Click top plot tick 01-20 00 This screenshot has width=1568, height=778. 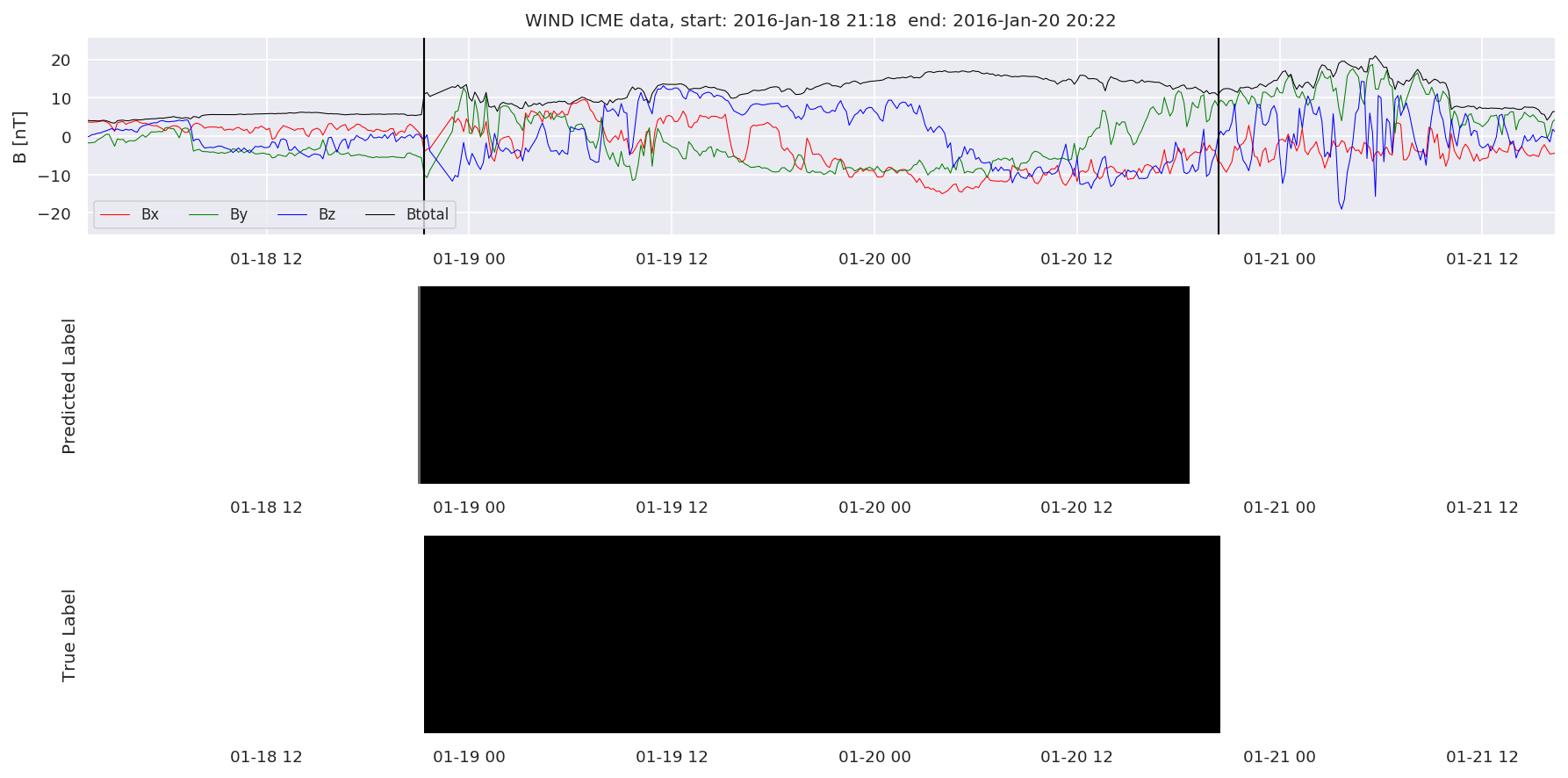tap(874, 259)
